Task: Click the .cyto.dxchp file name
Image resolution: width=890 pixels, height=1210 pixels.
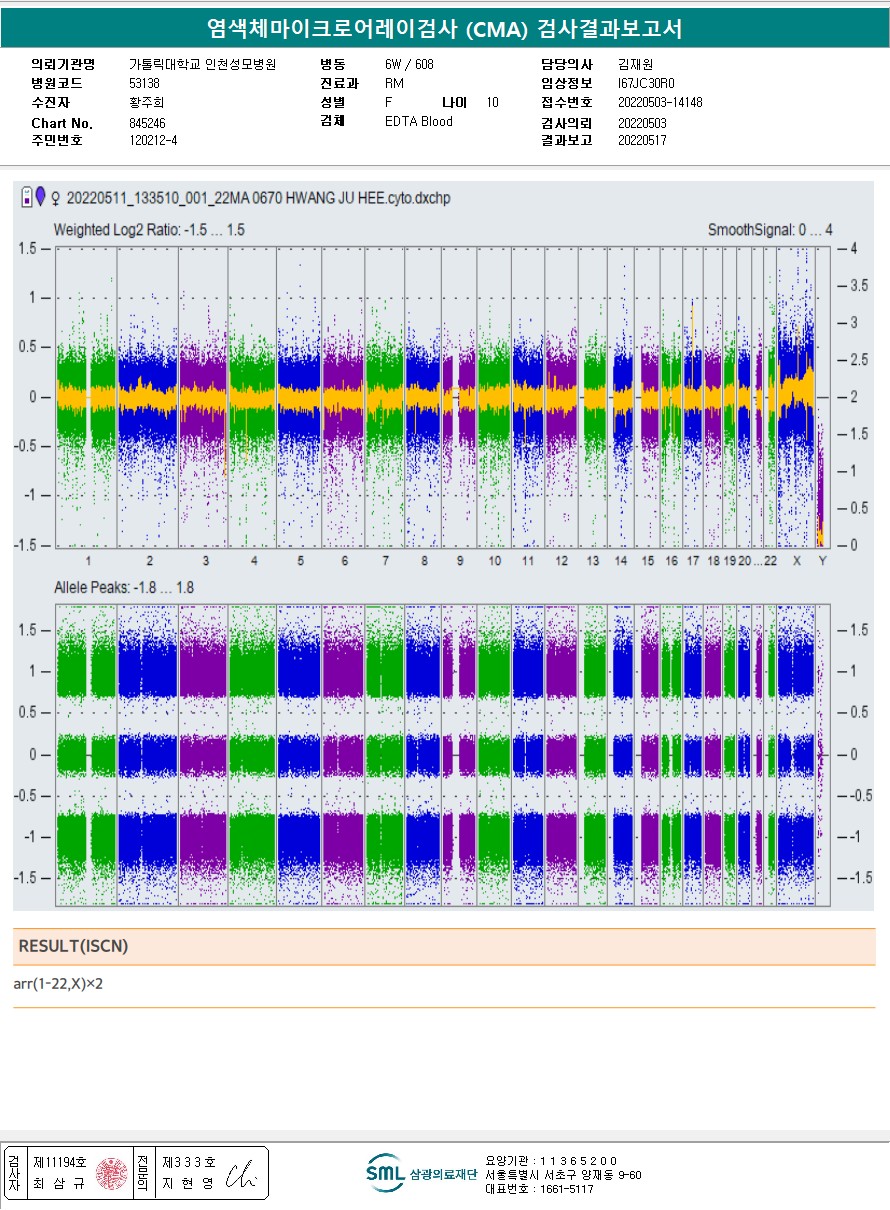Action: point(258,198)
